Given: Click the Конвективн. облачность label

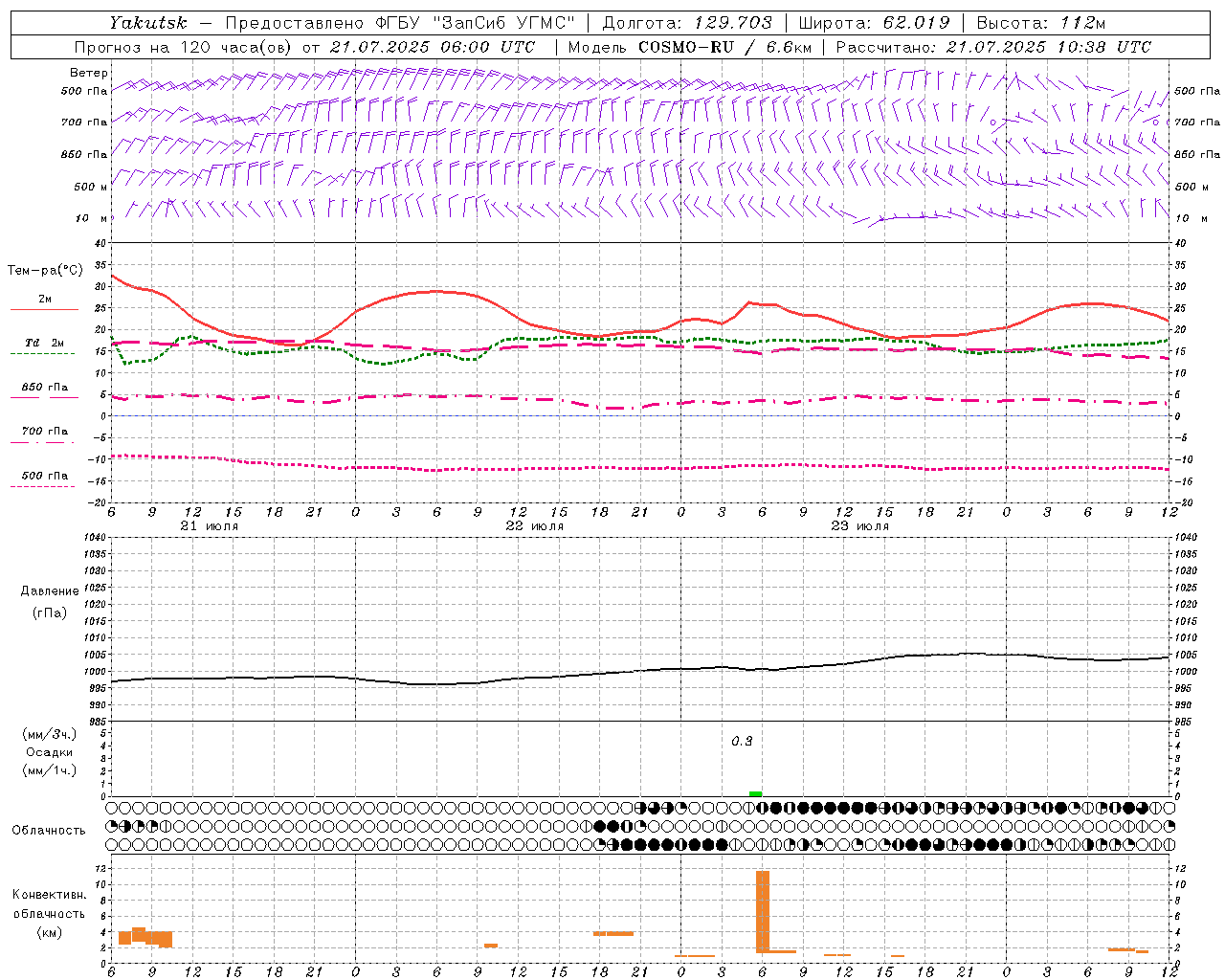Looking at the screenshot, I should point(49,904).
